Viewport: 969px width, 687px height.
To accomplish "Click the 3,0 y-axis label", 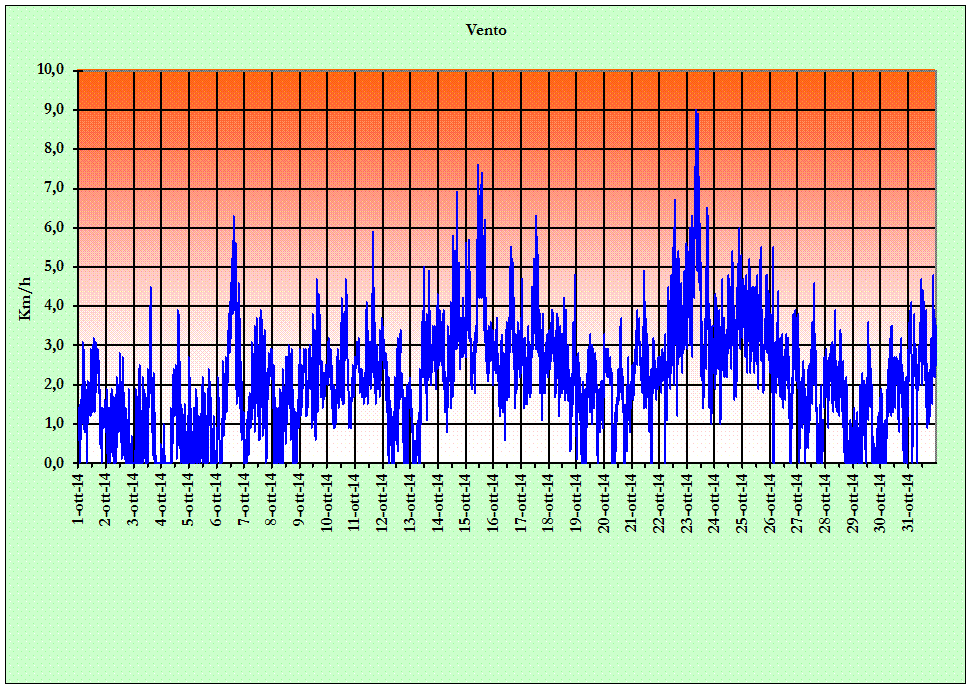I will coord(54,345).
